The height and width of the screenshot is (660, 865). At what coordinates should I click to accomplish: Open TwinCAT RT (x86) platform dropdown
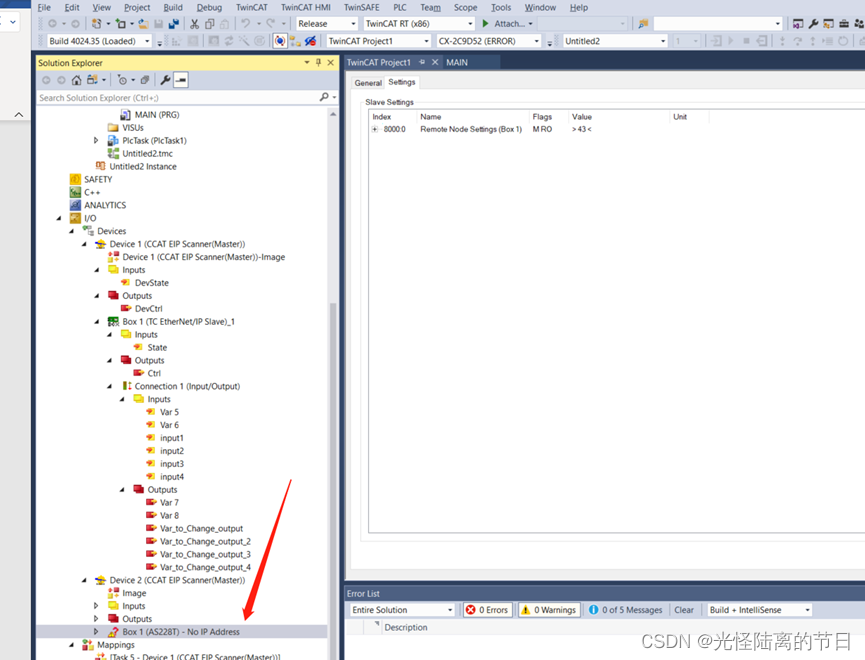(470, 24)
